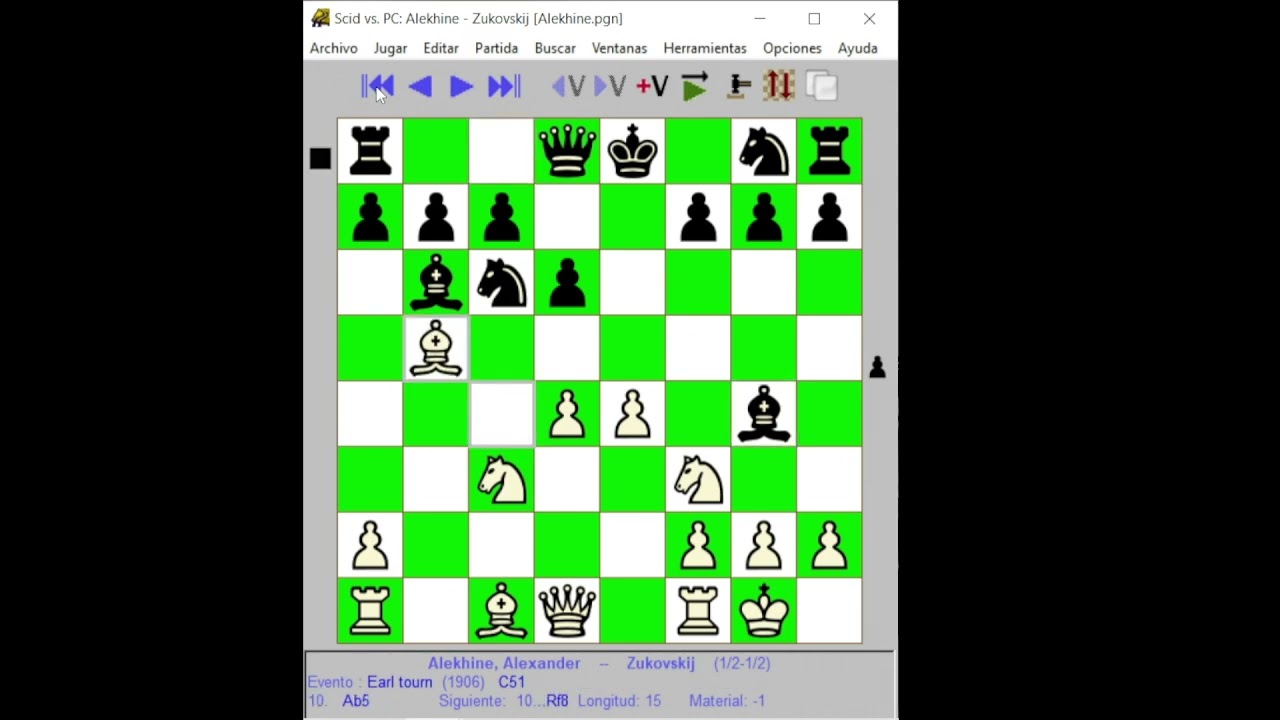The width and height of the screenshot is (1280, 720).
Task: Open the Partida menu
Action: click(496, 48)
